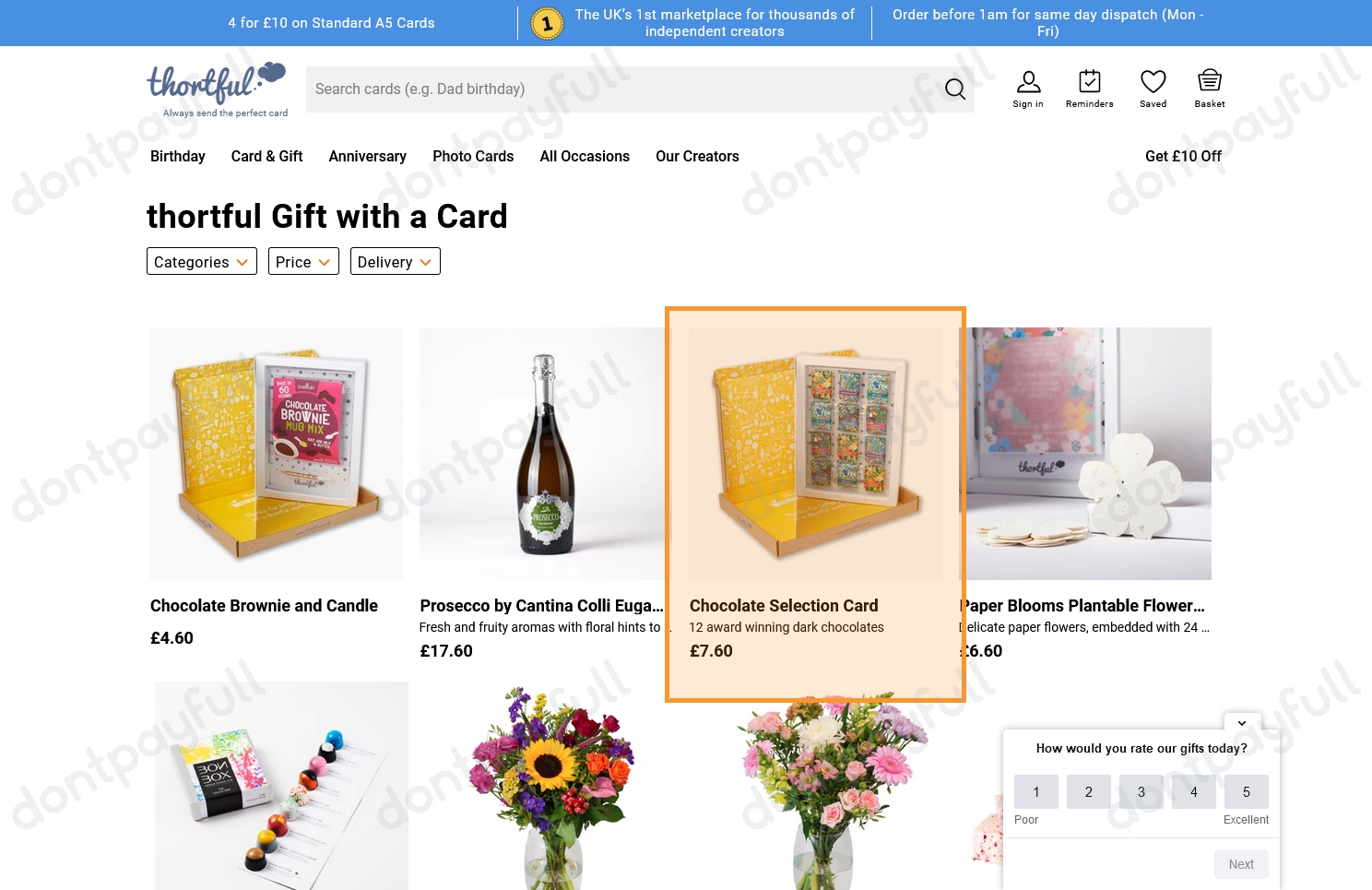This screenshot has width=1372, height=890.
Task: Click Next in the rating survey
Action: (x=1241, y=864)
